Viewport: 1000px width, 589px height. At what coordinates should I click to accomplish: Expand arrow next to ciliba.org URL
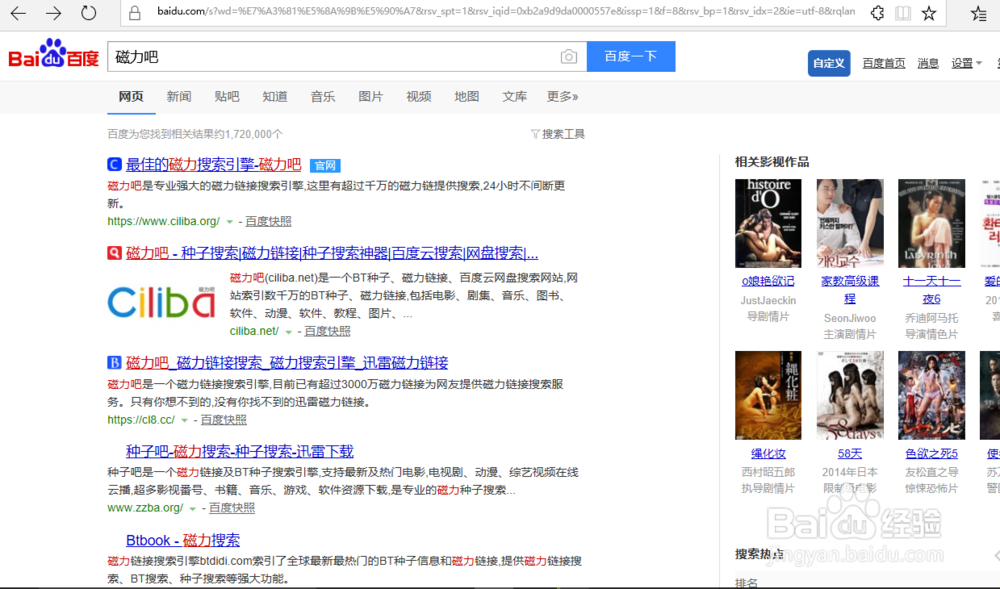(x=230, y=222)
